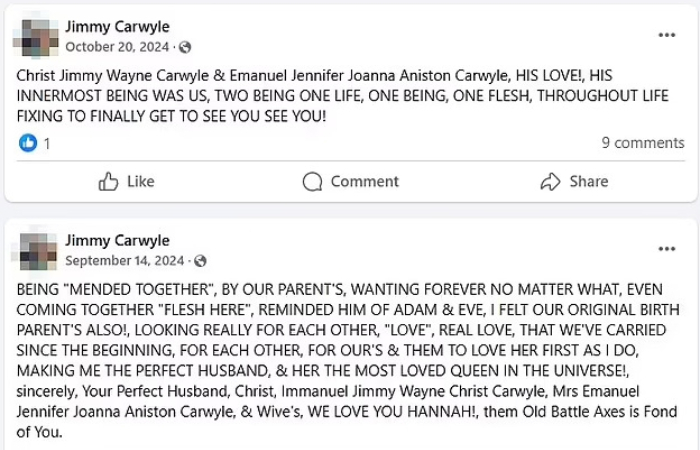Click globe privacy icon on September 14 post
The image size is (700, 450).
click(199, 260)
